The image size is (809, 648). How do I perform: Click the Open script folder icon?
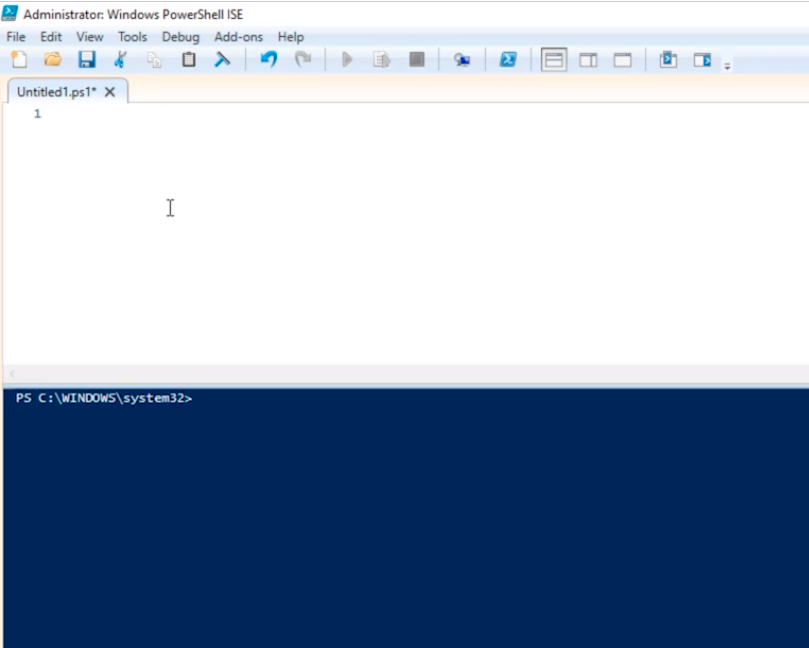coord(52,60)
